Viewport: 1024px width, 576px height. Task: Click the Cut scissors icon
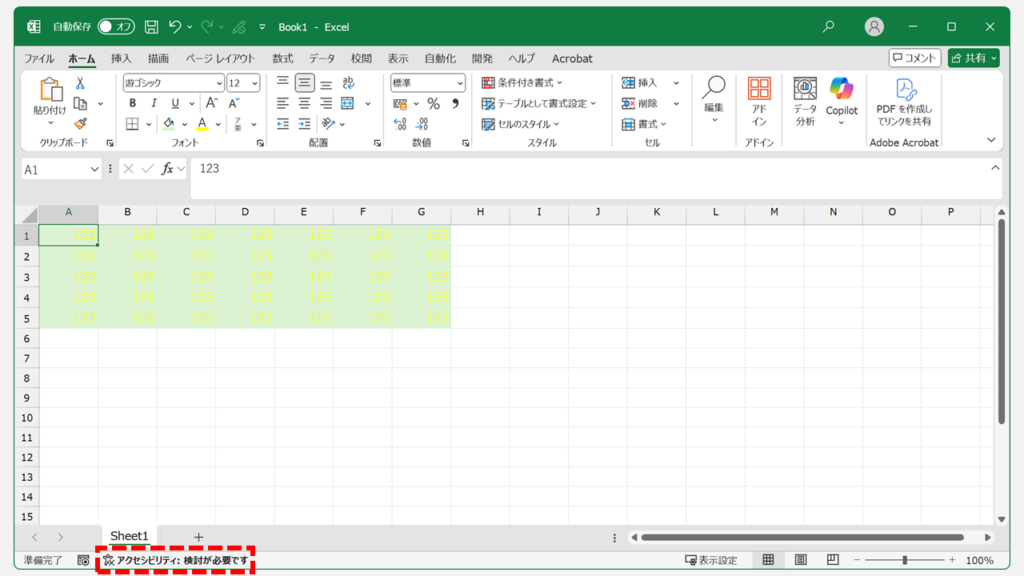click(80, 84)
